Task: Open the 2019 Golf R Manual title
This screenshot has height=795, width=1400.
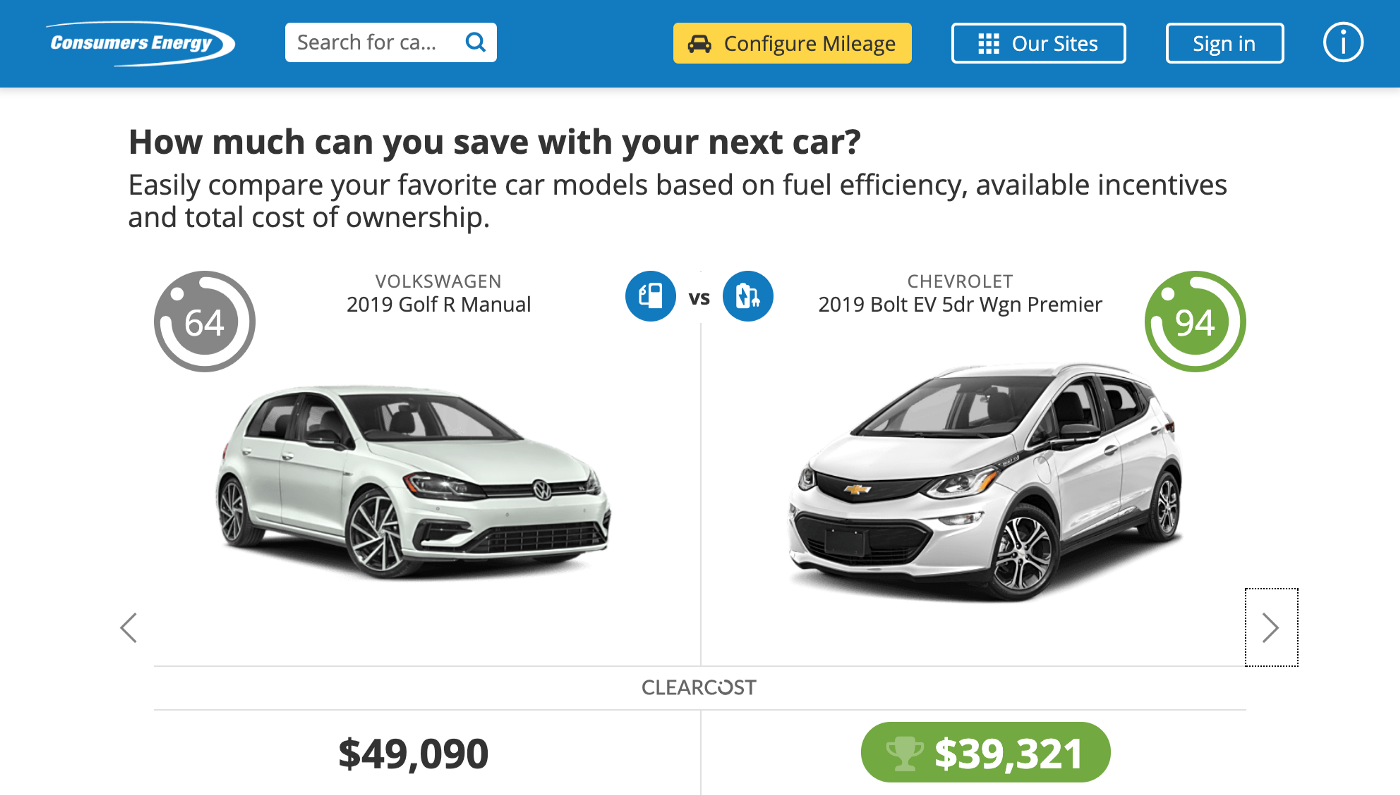Action: pyautogui.click(x=439, y=305)
